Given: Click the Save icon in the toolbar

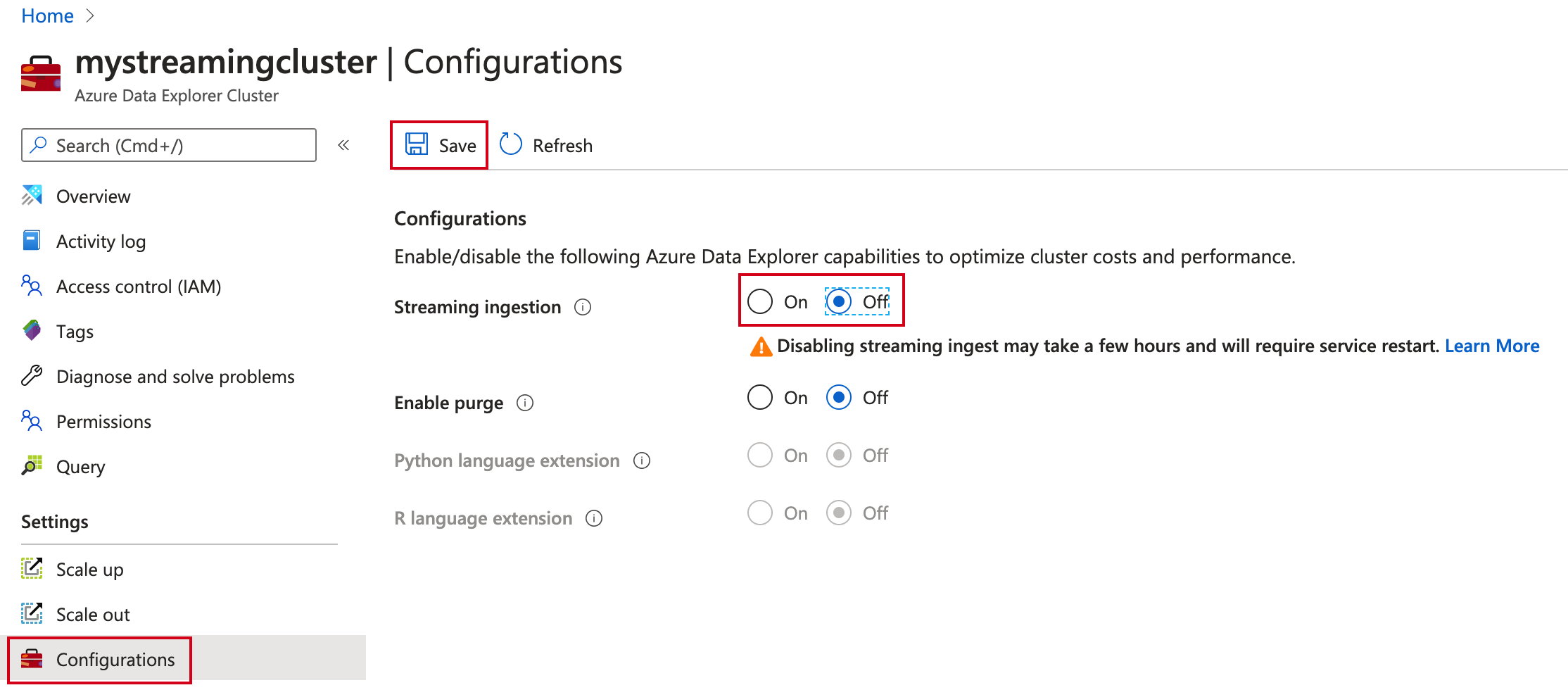Looking at the screenshot, I should [x=418, y=144].
